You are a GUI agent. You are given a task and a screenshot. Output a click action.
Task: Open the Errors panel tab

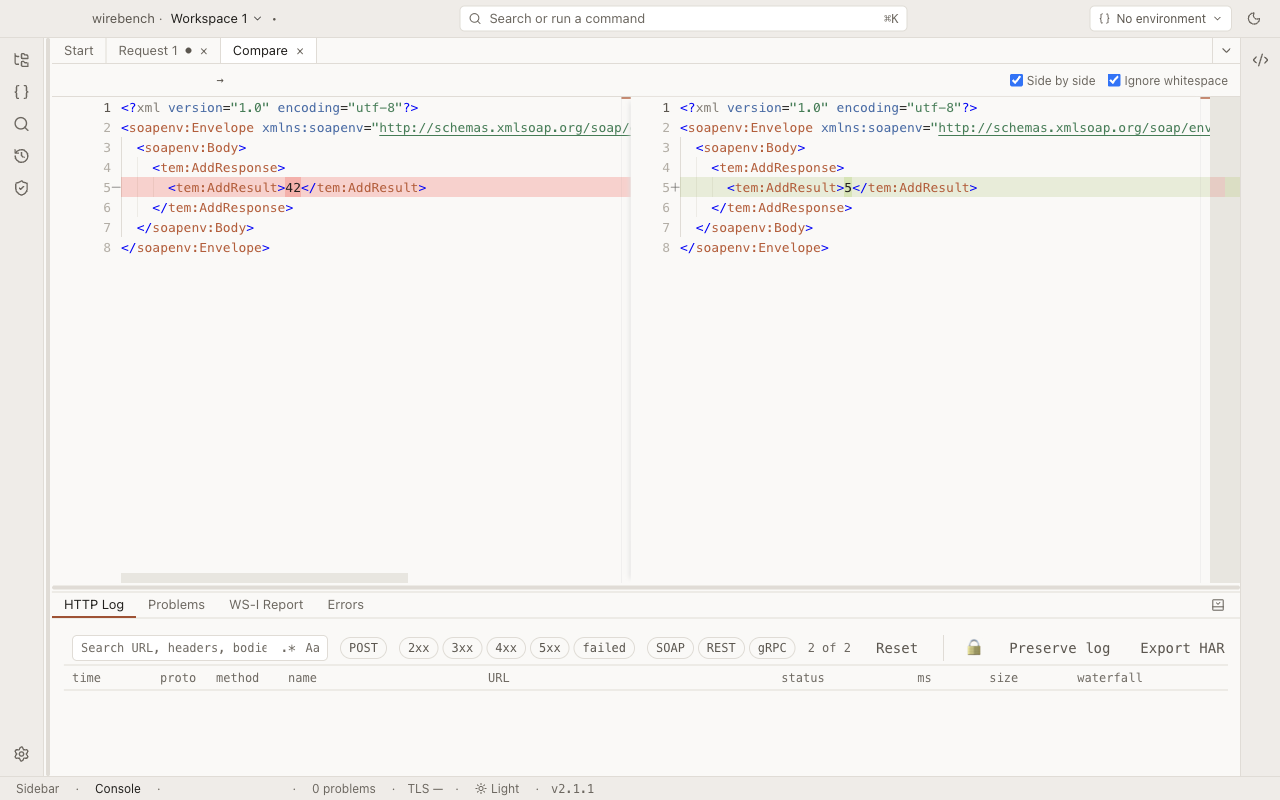pyautogui.click(x=346, y=605)
